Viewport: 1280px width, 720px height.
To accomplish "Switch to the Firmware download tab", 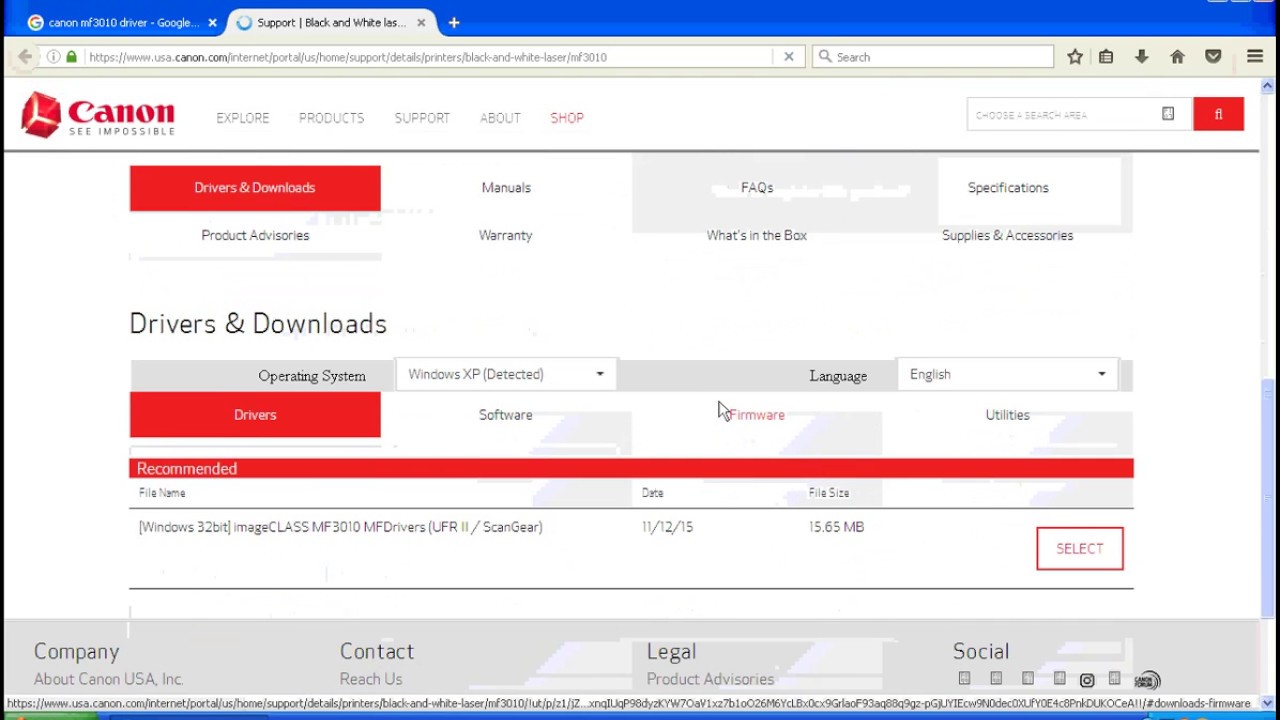I will click(757, 415).
